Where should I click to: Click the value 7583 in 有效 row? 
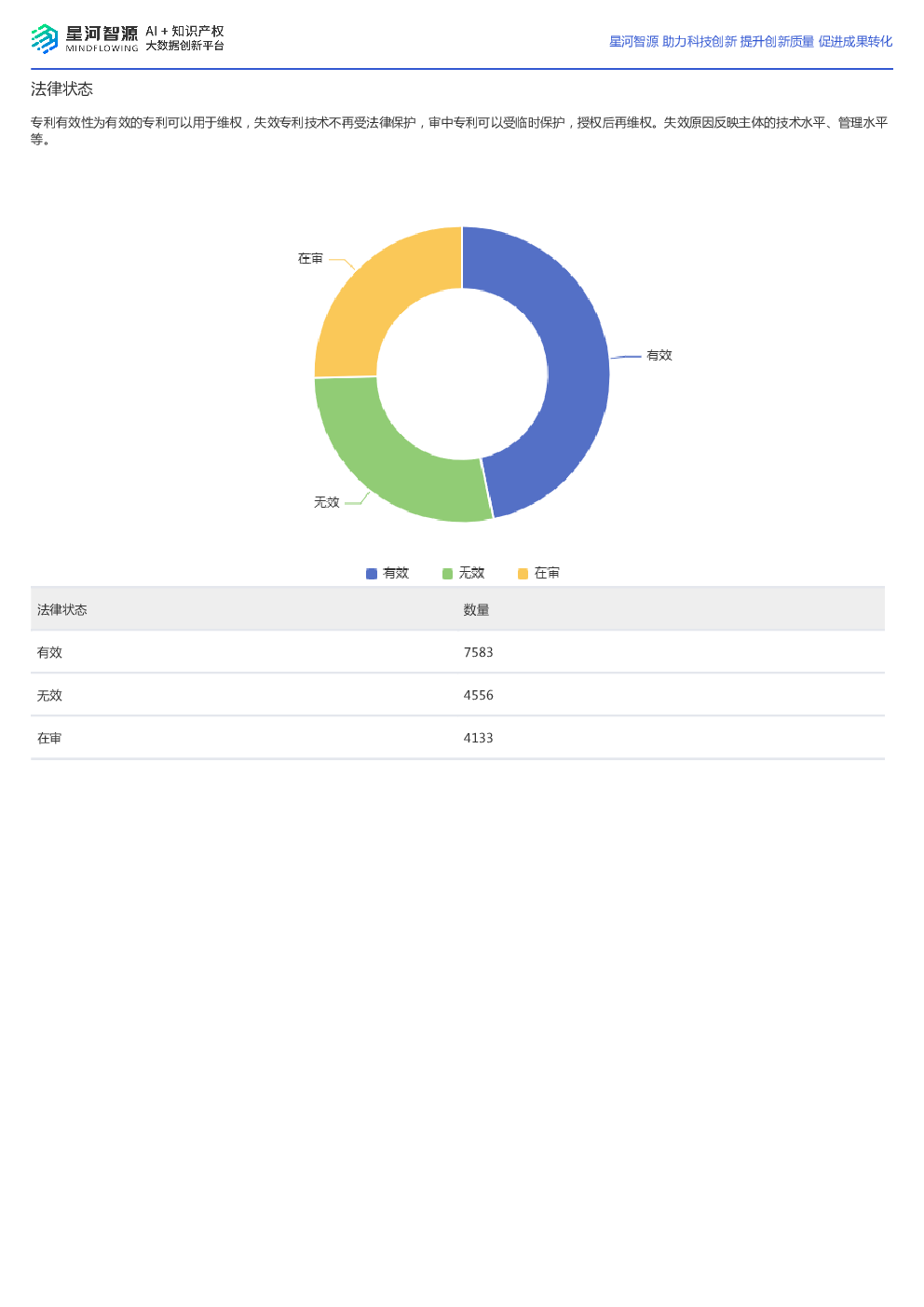(x=479, y=653)
